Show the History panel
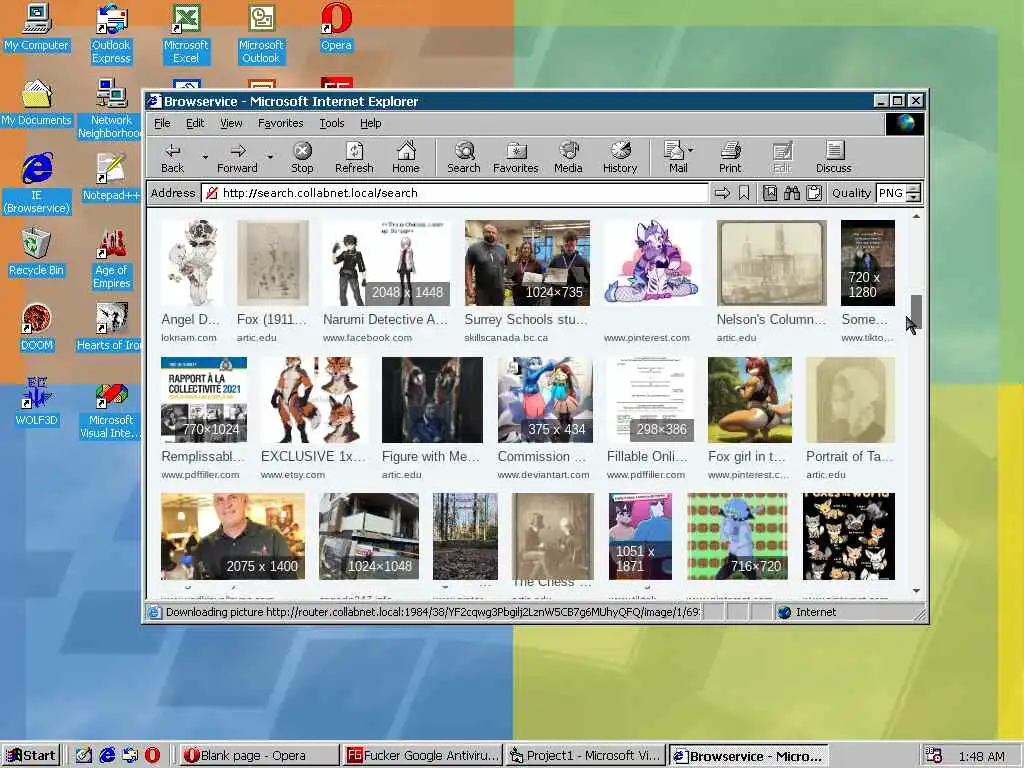The height and width of the screenshot is (768, 1024). click(x=620, y=157)
